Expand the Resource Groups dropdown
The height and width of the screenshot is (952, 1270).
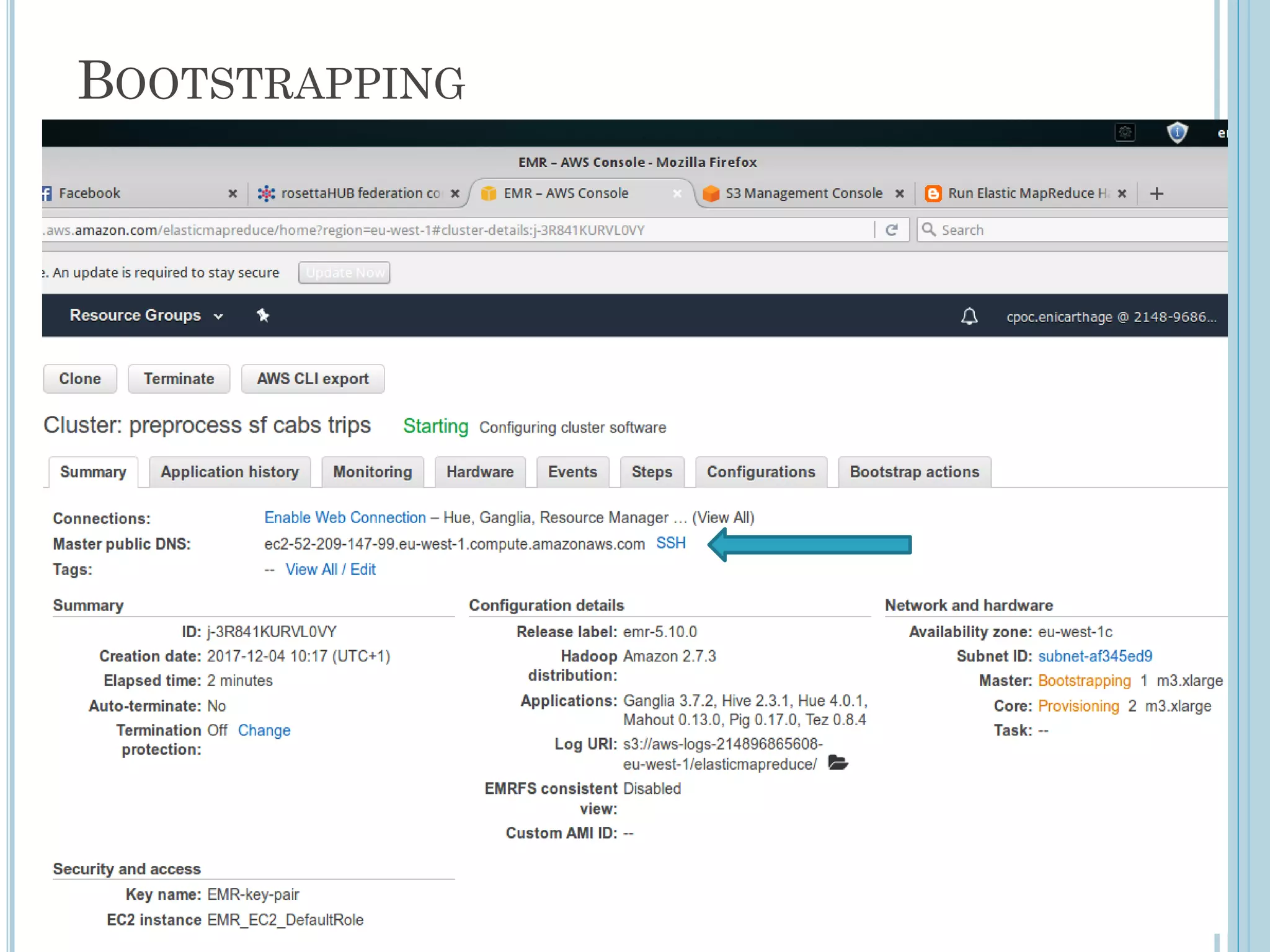(146, 315)
